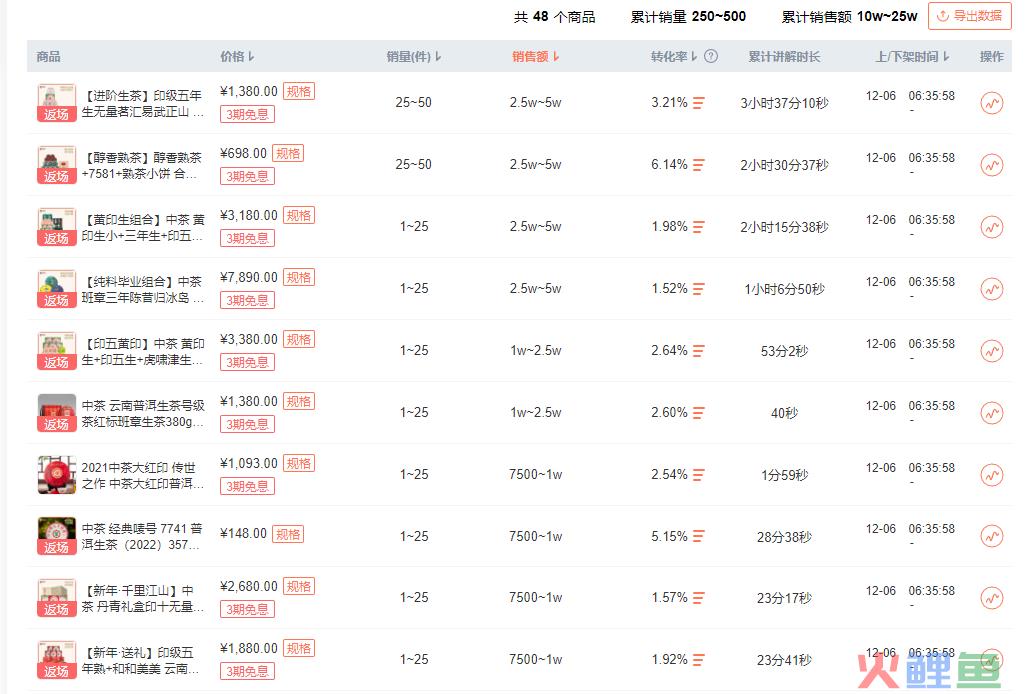1025x694 pixels.
Task: Open thumbnail of 【新年·送礼】 product
Action: pos(56,660)
